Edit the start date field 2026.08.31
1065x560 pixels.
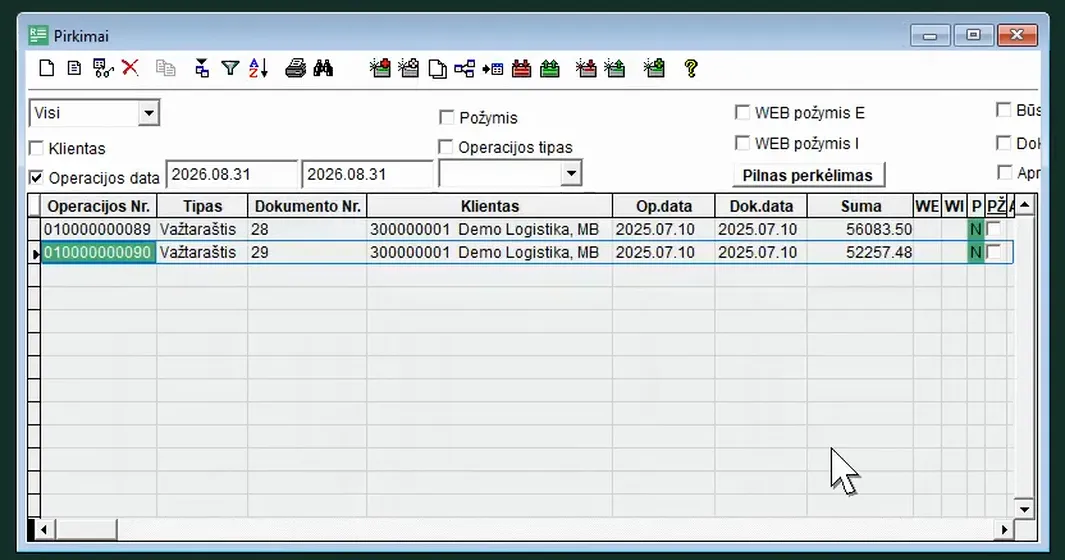pos(232,174)
